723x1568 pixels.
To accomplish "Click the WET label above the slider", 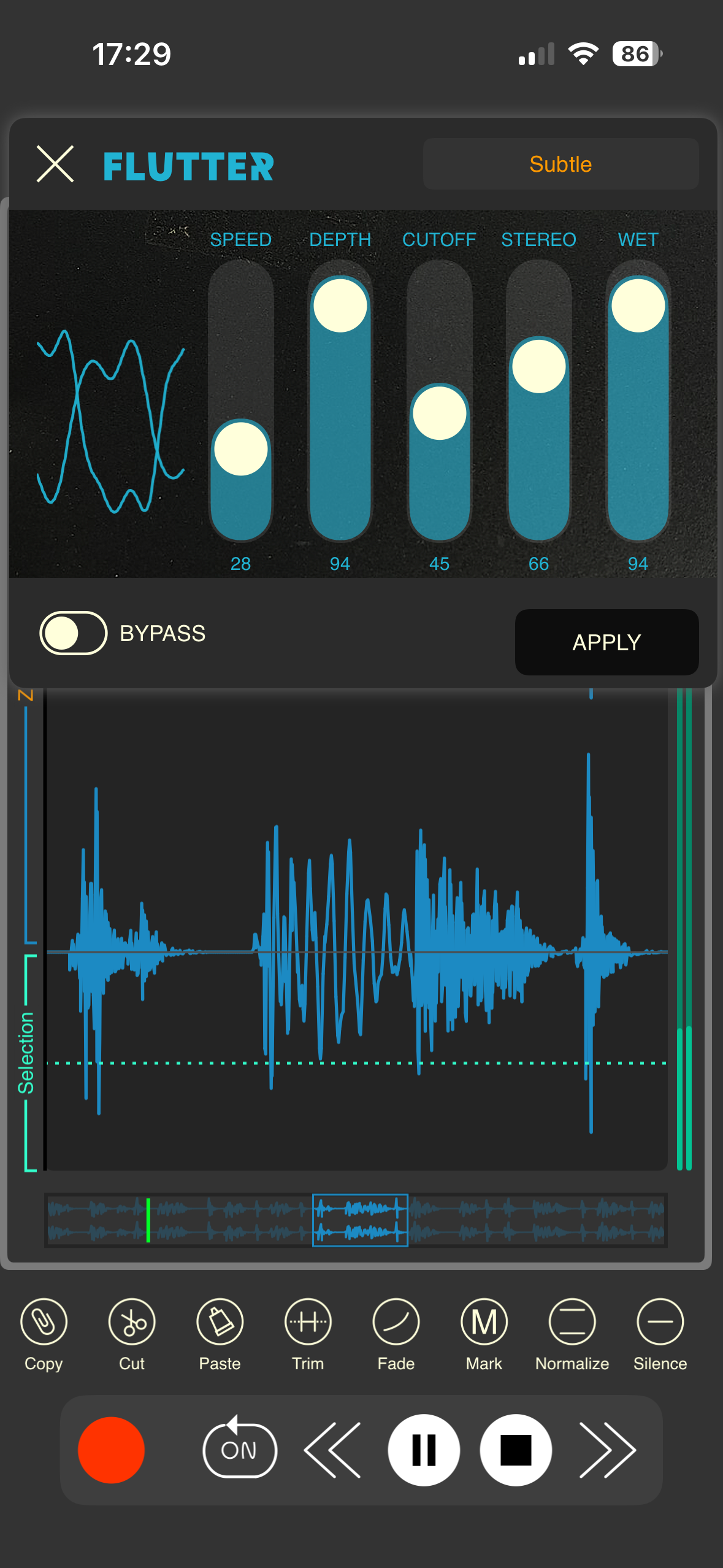I will (638, 239).
